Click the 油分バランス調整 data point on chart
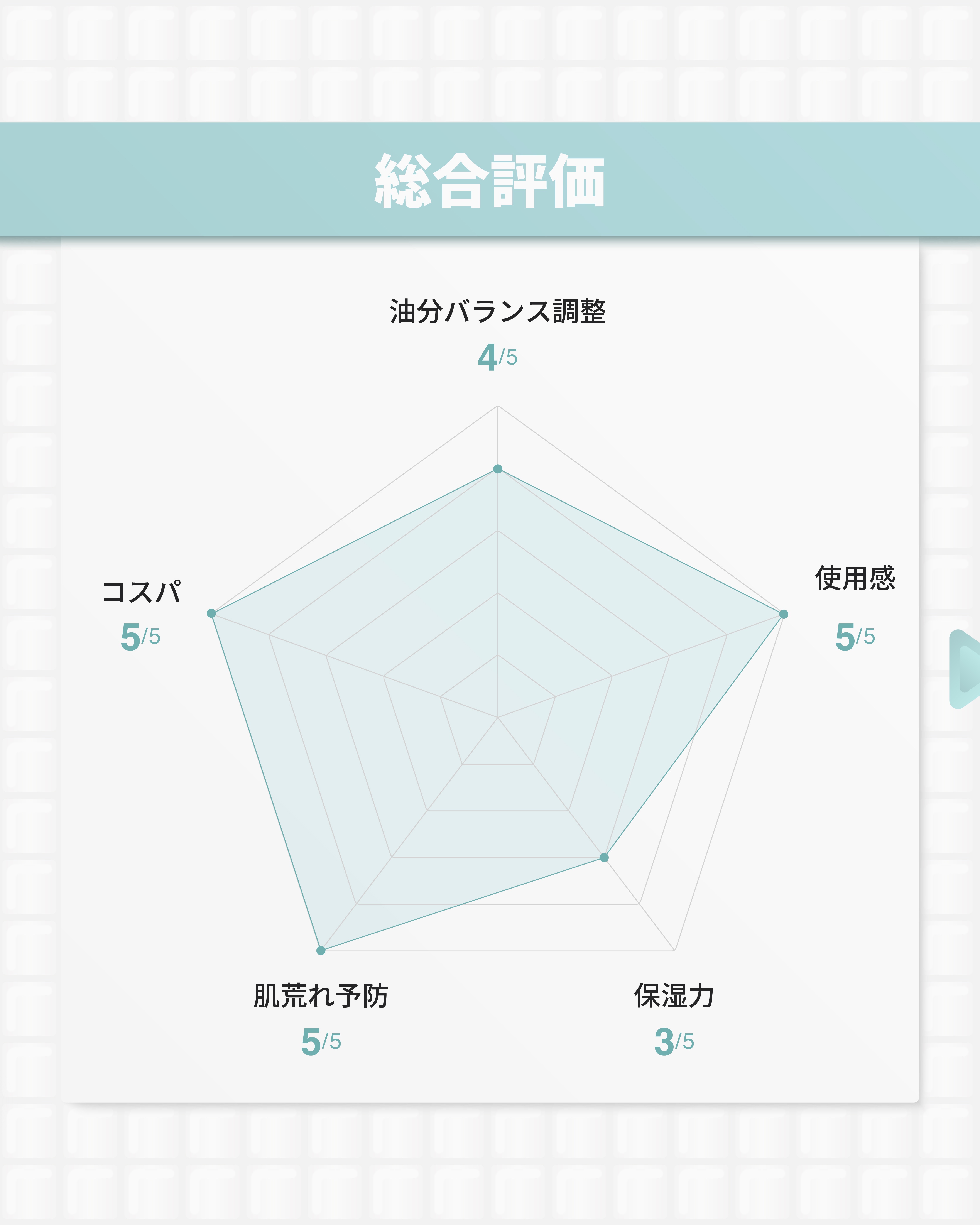This screenshot has height=1225, width=980. coord(498,469)
